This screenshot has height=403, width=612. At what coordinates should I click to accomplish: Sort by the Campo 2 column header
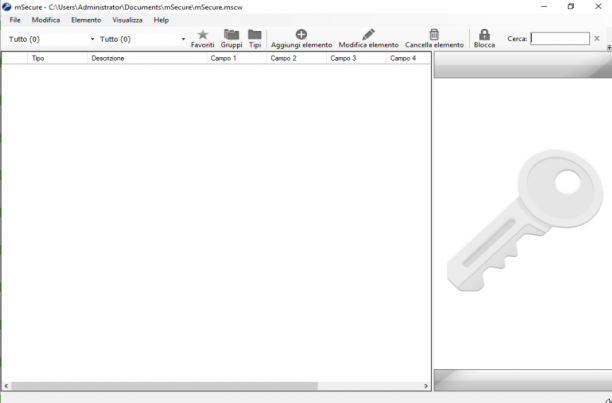coord(296,58)
